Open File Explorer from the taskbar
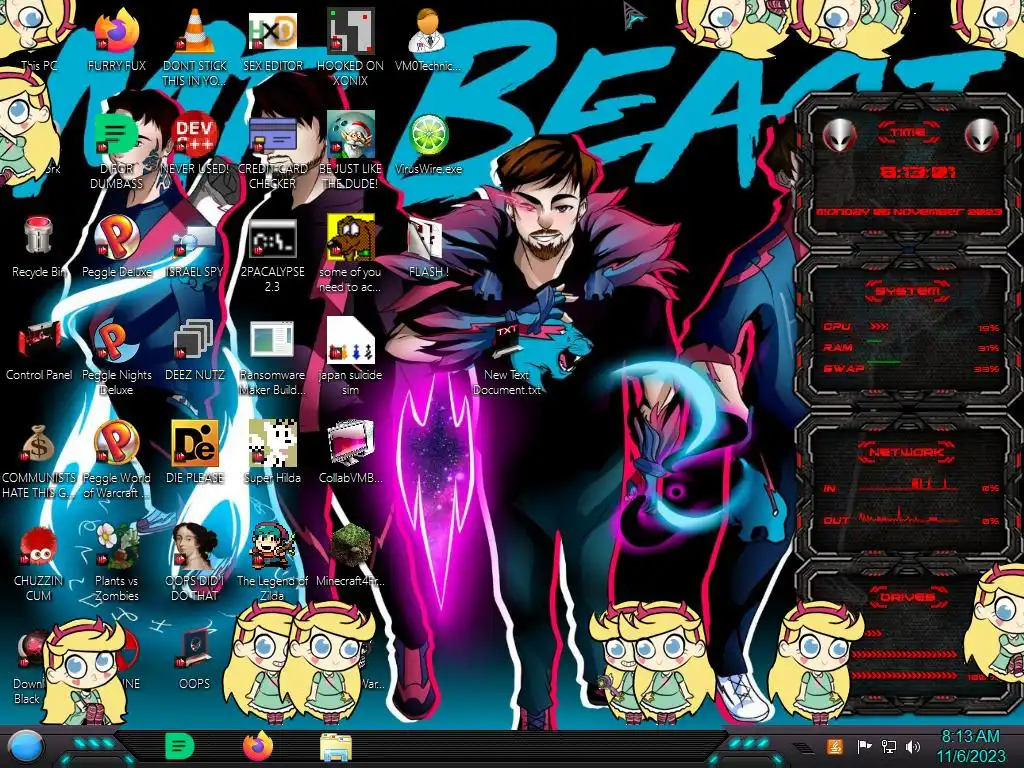This screenshot has height=768, width=1024. point(336,747)
